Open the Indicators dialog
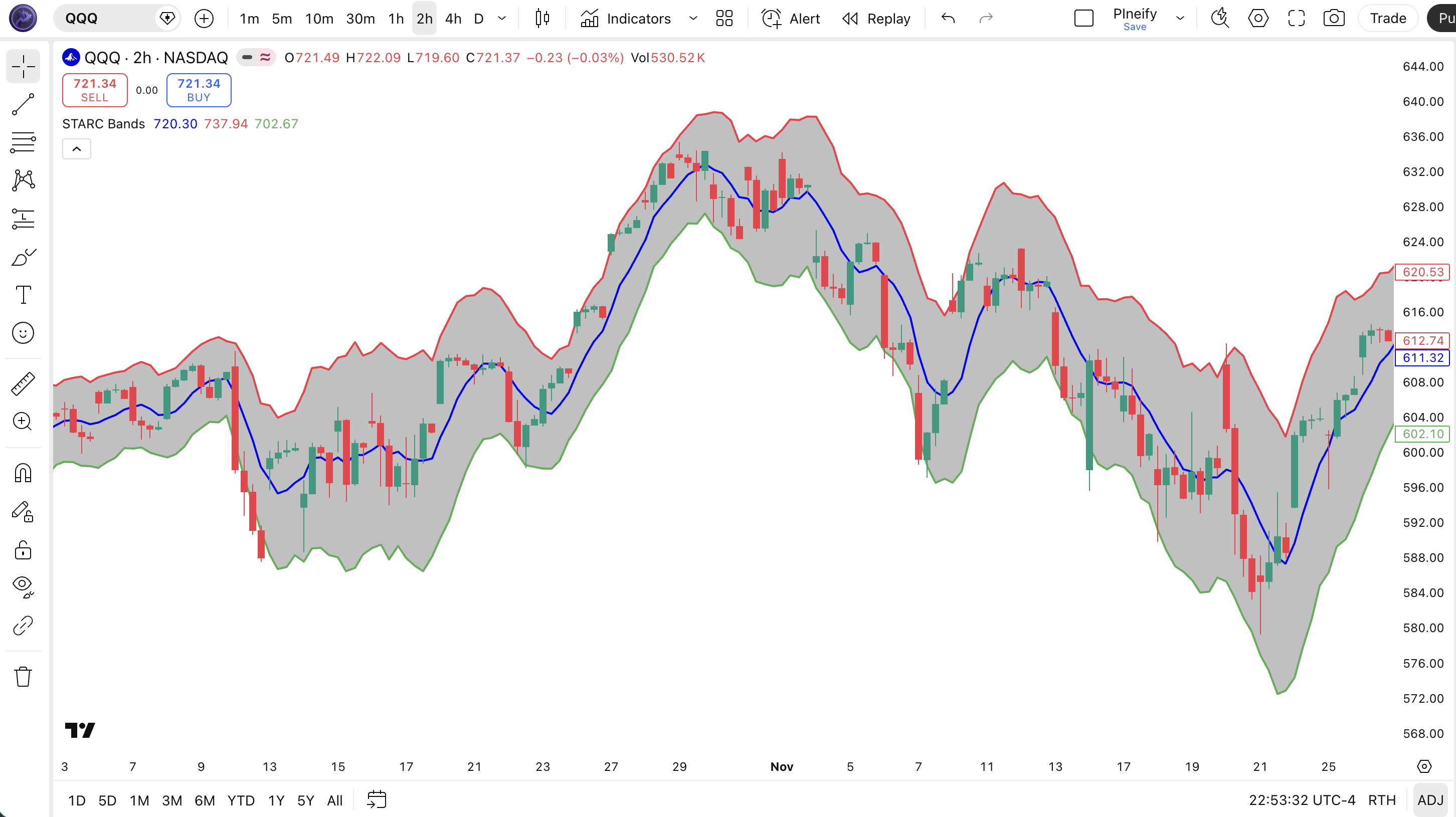This screenshot has width=1456, height=817. point(626,19)
